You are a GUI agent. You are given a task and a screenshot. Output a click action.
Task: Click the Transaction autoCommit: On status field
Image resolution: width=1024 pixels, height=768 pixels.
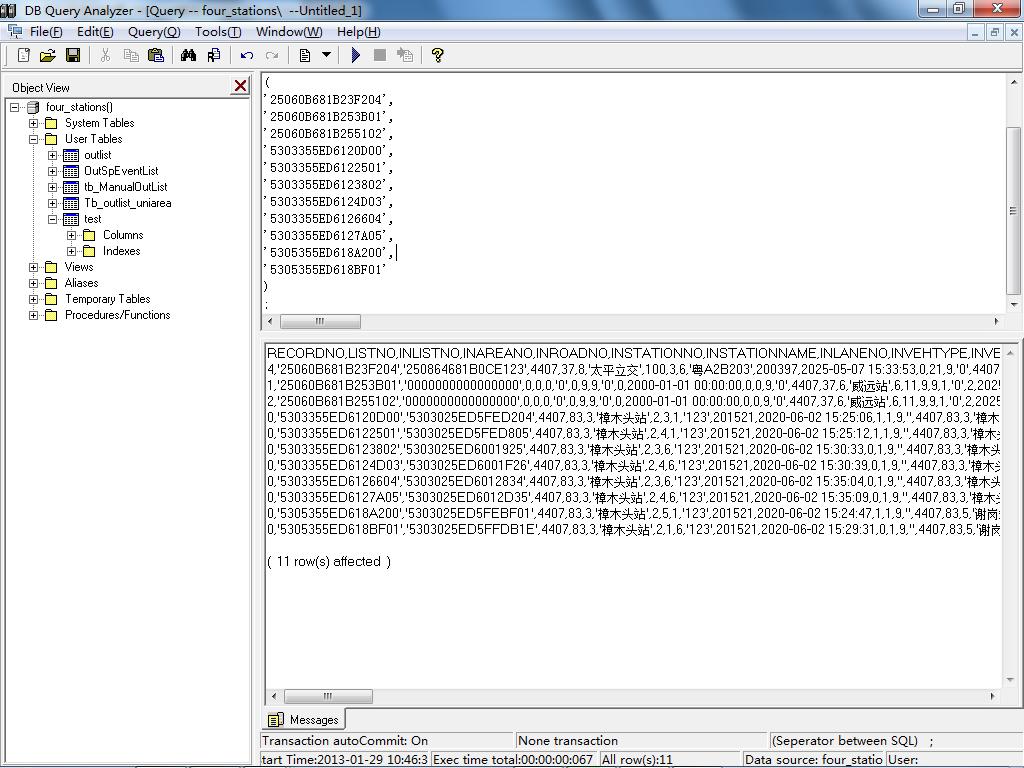387,741
